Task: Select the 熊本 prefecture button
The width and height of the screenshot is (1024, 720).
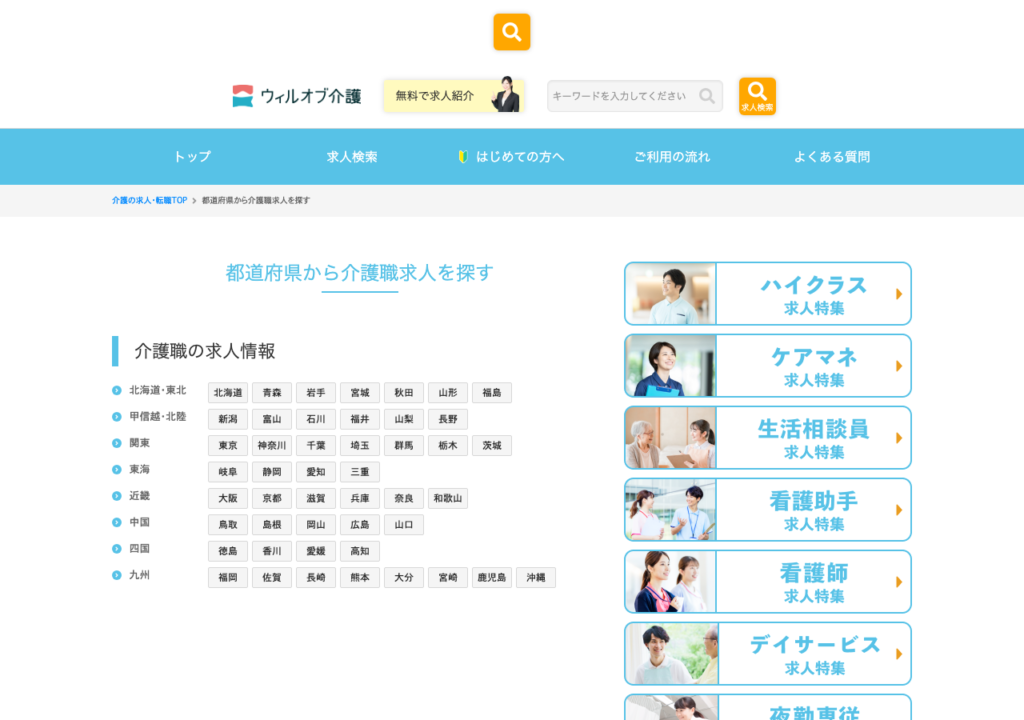Action: click(x=360, y=578)
